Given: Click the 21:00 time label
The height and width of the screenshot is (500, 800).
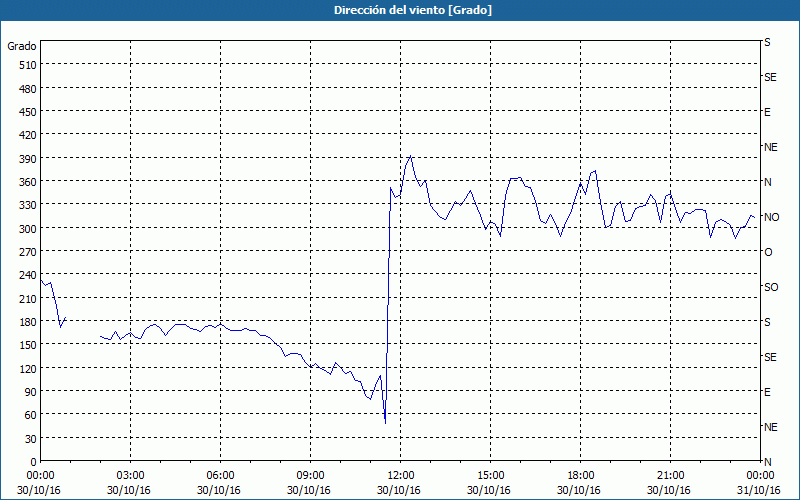Looking at the screenshot, I should (x=670, y=476).
